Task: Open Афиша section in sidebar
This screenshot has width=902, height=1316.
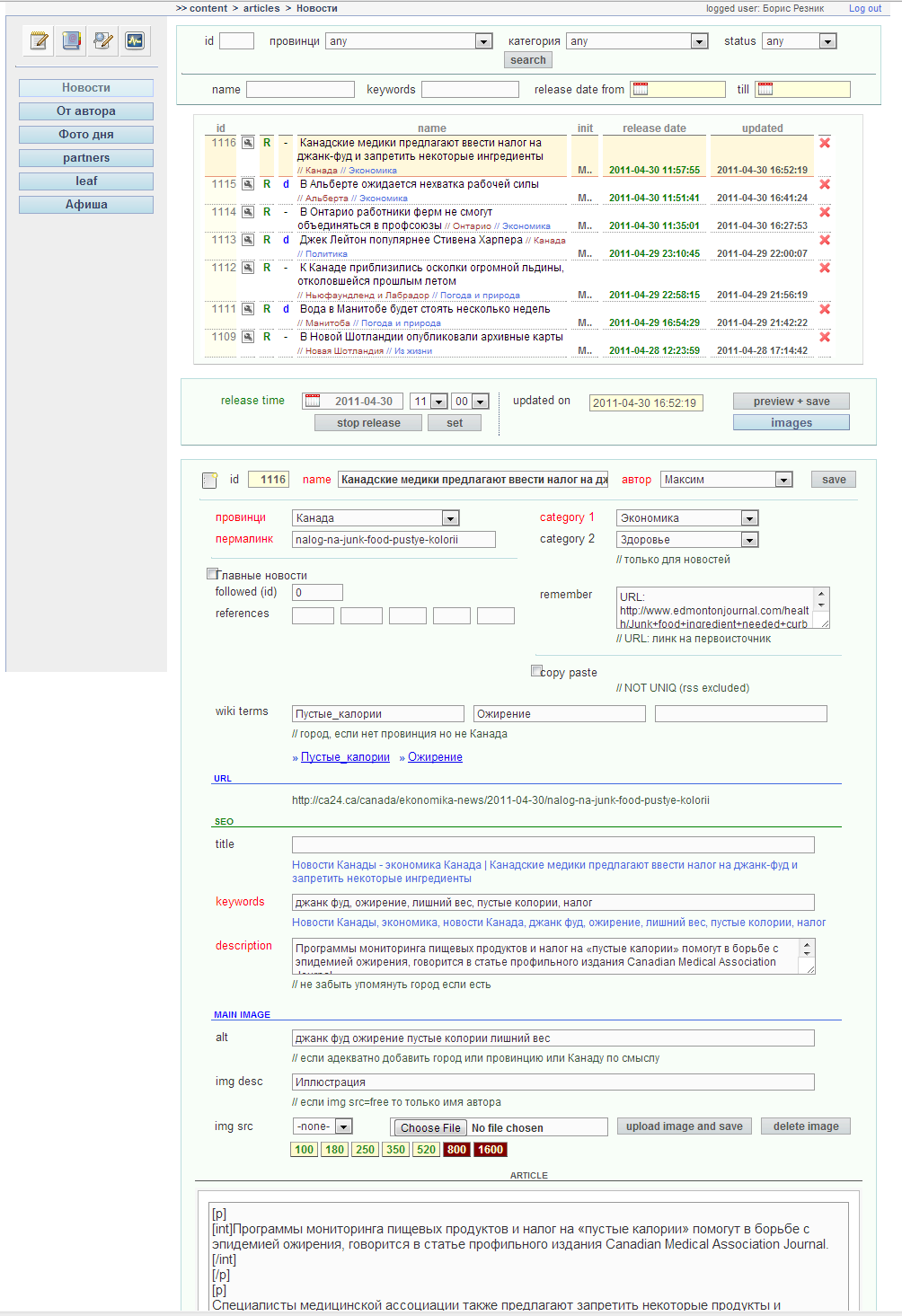Action: [86, 205]
